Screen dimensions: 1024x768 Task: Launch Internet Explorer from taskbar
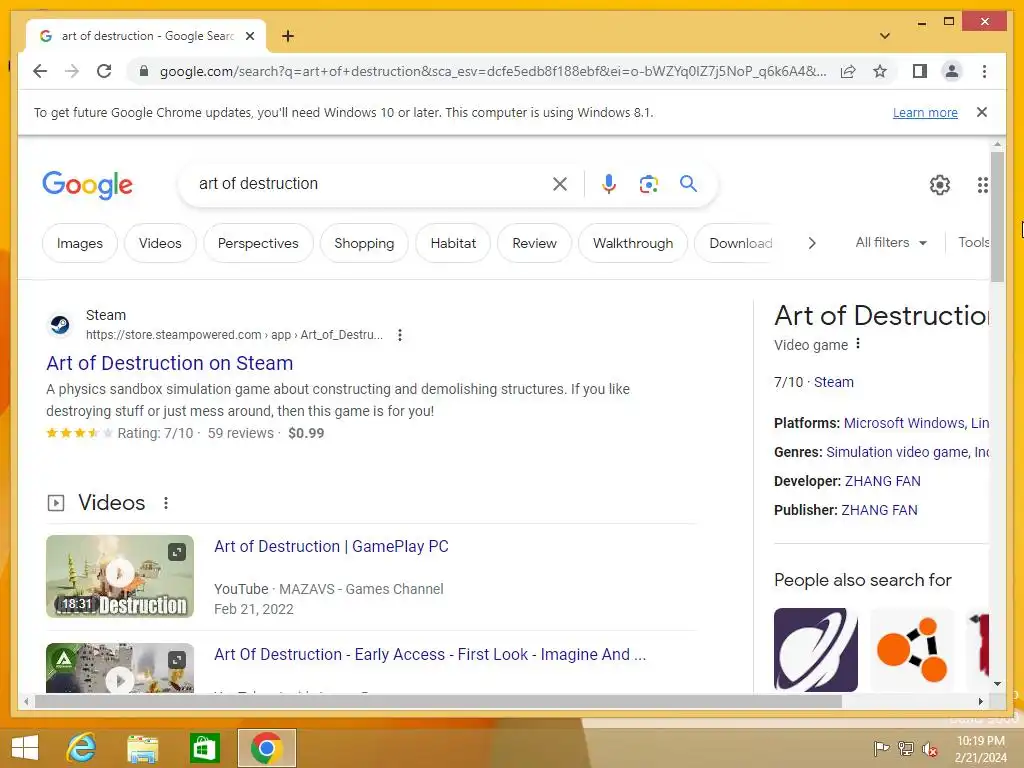tap(81, 748)
